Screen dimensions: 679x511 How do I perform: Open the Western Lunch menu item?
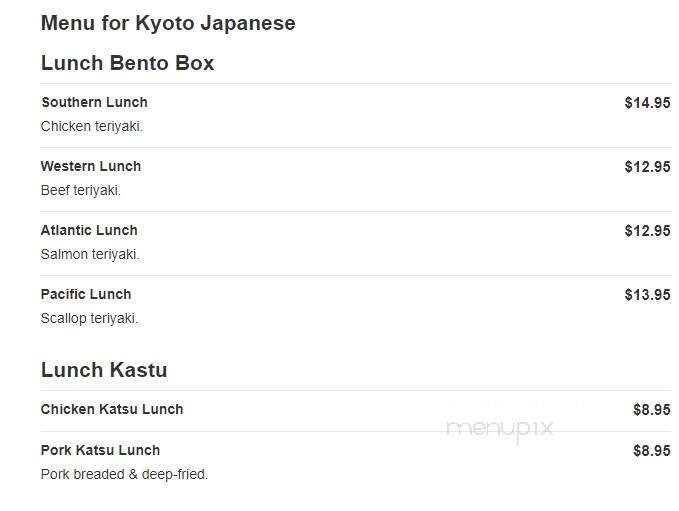tap(91, 166)
